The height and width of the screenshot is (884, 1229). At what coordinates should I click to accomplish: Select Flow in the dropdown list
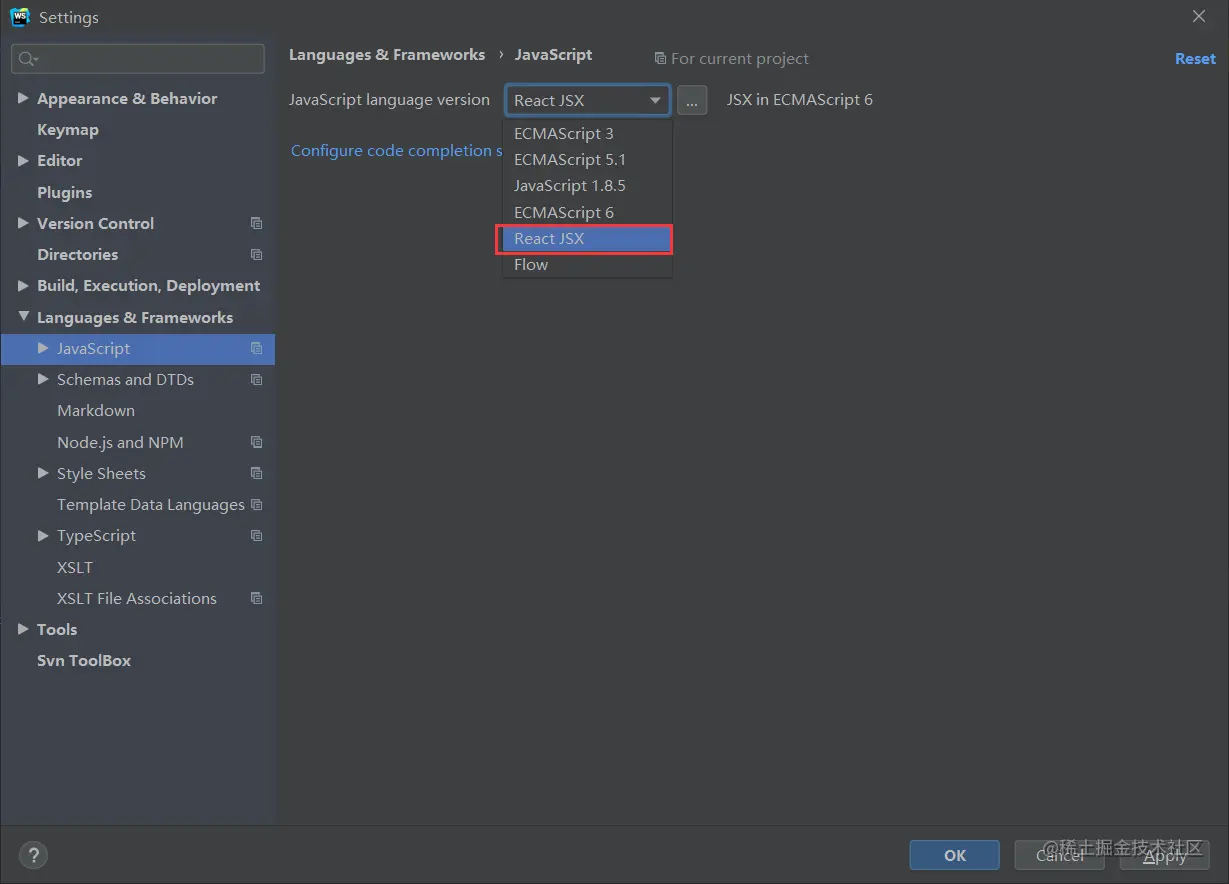coord(587,264)
